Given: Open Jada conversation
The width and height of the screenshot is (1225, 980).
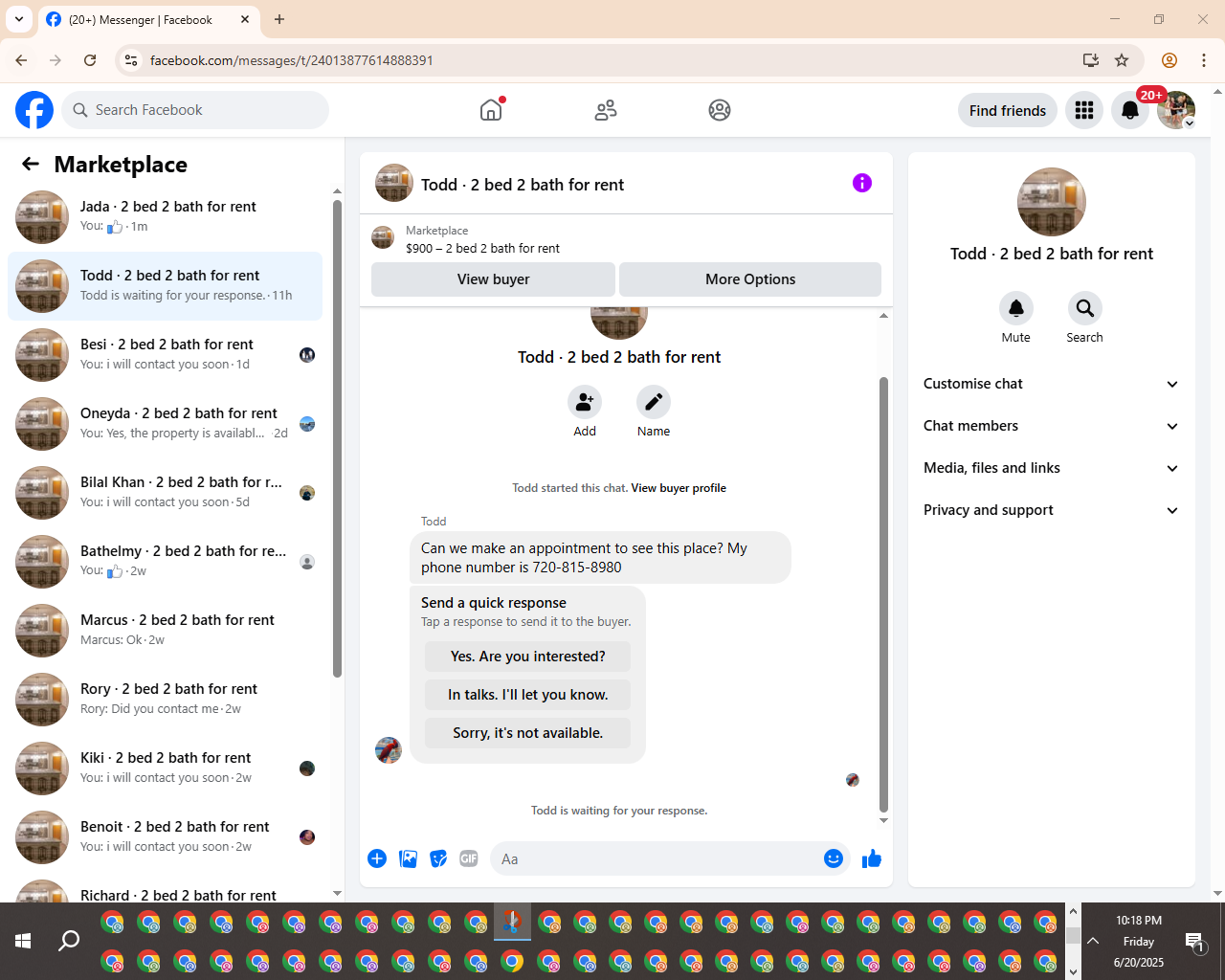Looking at the screenshot, I should point(165,217).
